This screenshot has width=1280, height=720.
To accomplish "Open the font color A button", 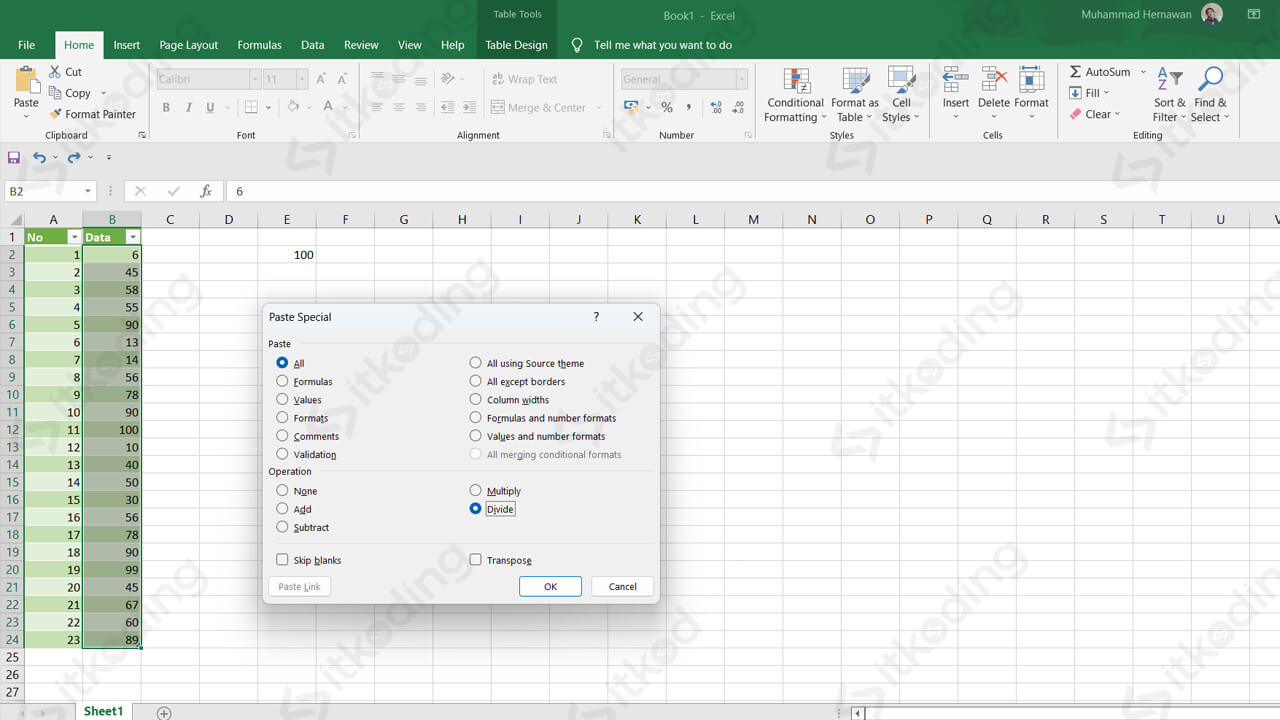I will [x=328, y=108].
